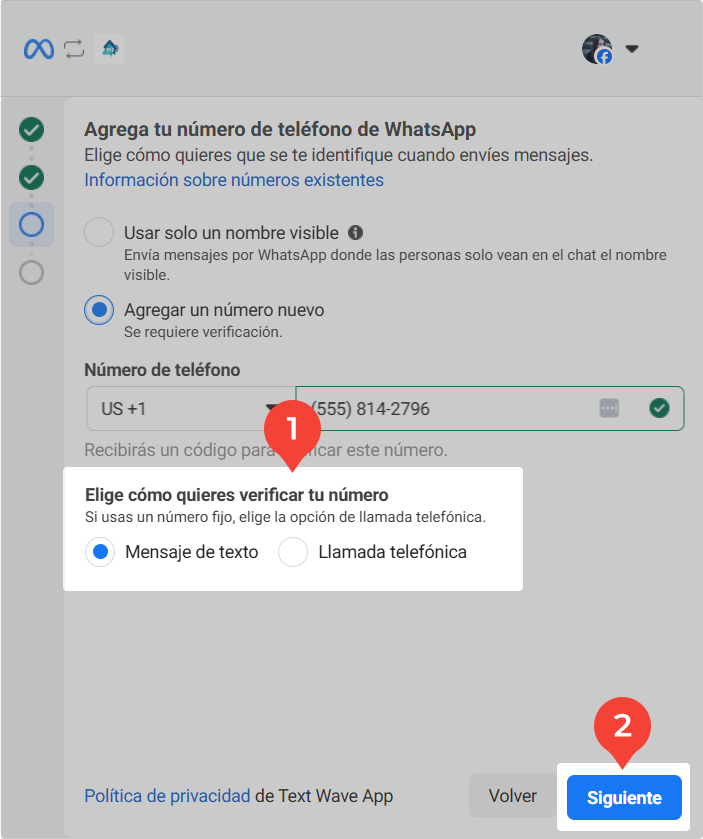Open the US +1 country code dropdown
The height and width of the screenshot is (839, 703).
point(190,409)
